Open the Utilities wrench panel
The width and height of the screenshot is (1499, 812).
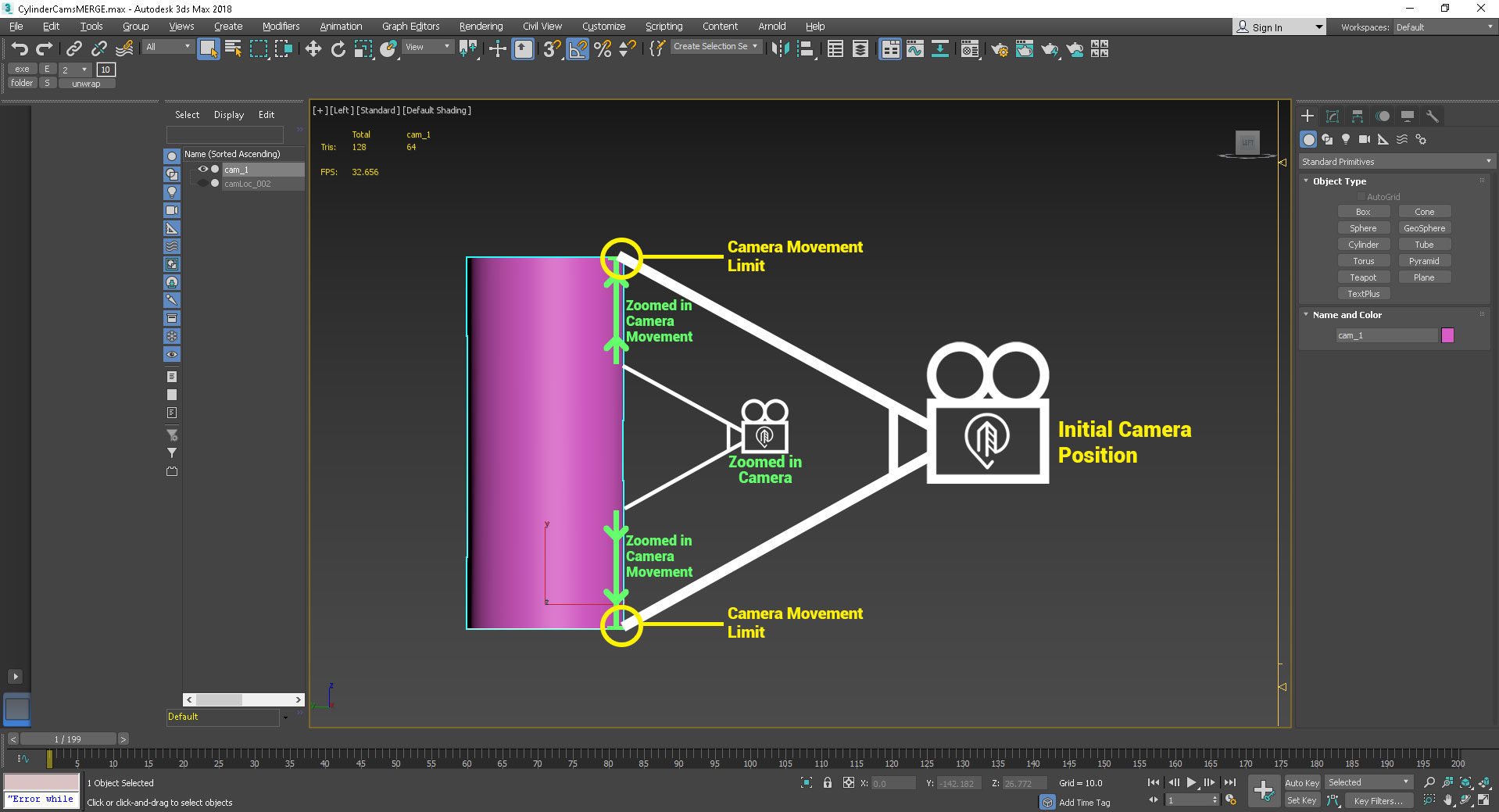[x=1433, y=116]
